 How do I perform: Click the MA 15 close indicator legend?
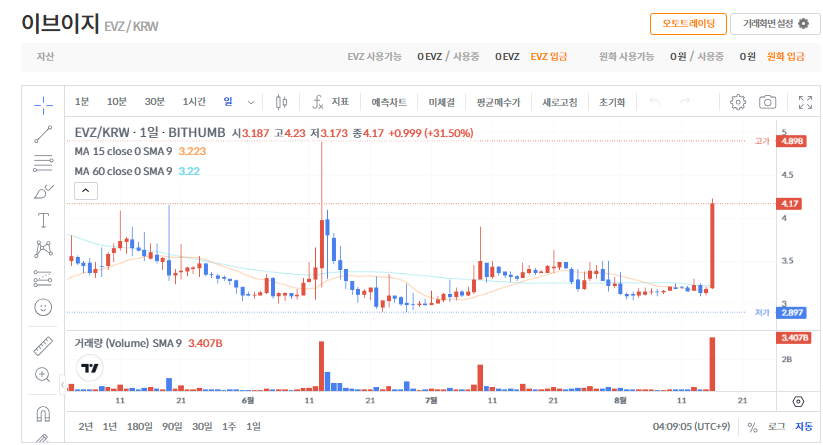[x=140, y=151]
